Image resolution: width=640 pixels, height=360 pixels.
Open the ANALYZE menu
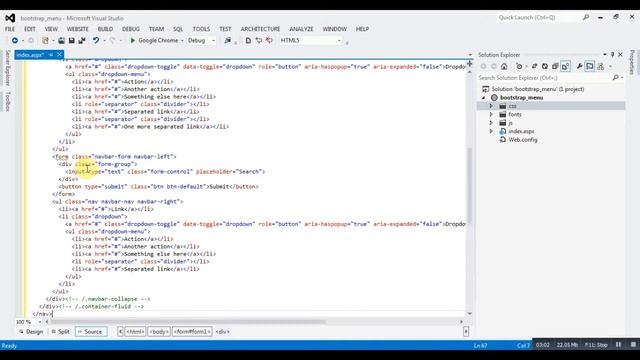[x=301, y=29]
